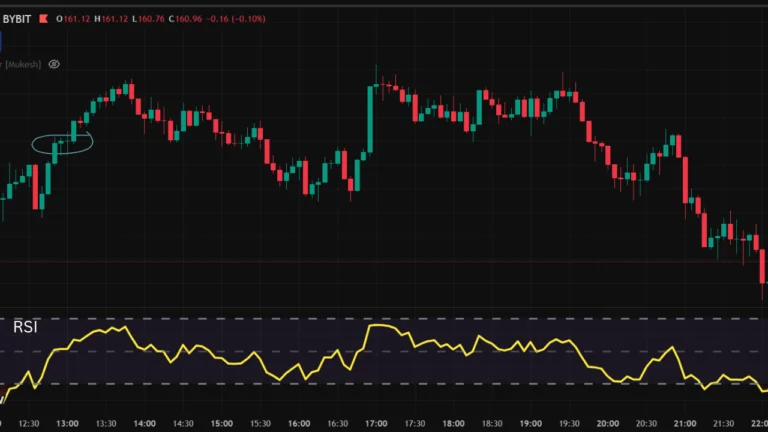The height and width of the screenshot is (432, 768).
Task: Click the blue button at left edge
Action: [x=1, y=41]
